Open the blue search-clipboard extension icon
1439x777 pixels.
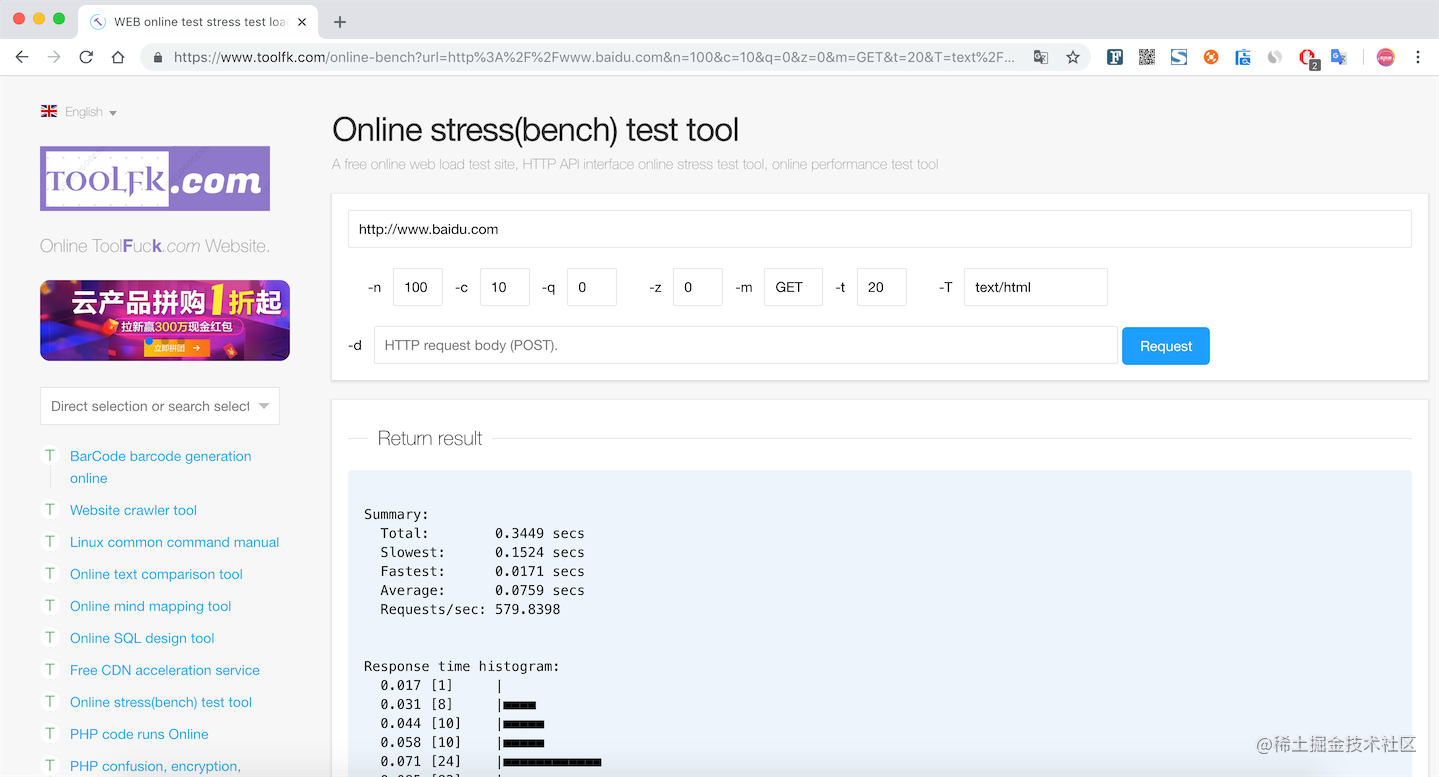[1243, 57]
